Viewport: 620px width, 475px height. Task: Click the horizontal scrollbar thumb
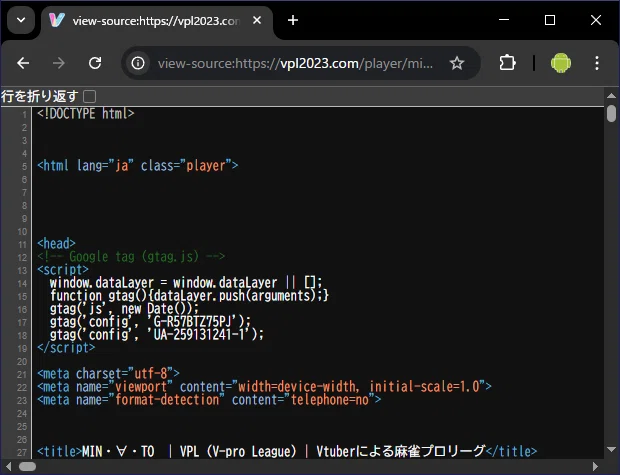(x=28, y=467)
